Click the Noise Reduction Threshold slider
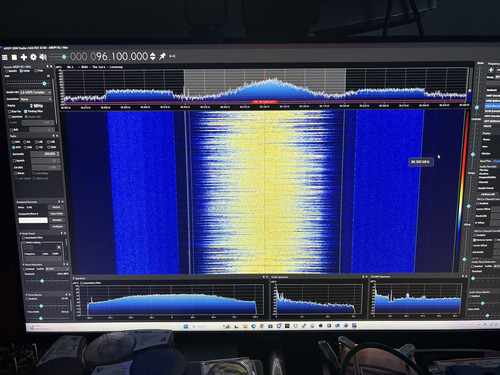Screen dimensions: 500x375 (x=42, y=281)
